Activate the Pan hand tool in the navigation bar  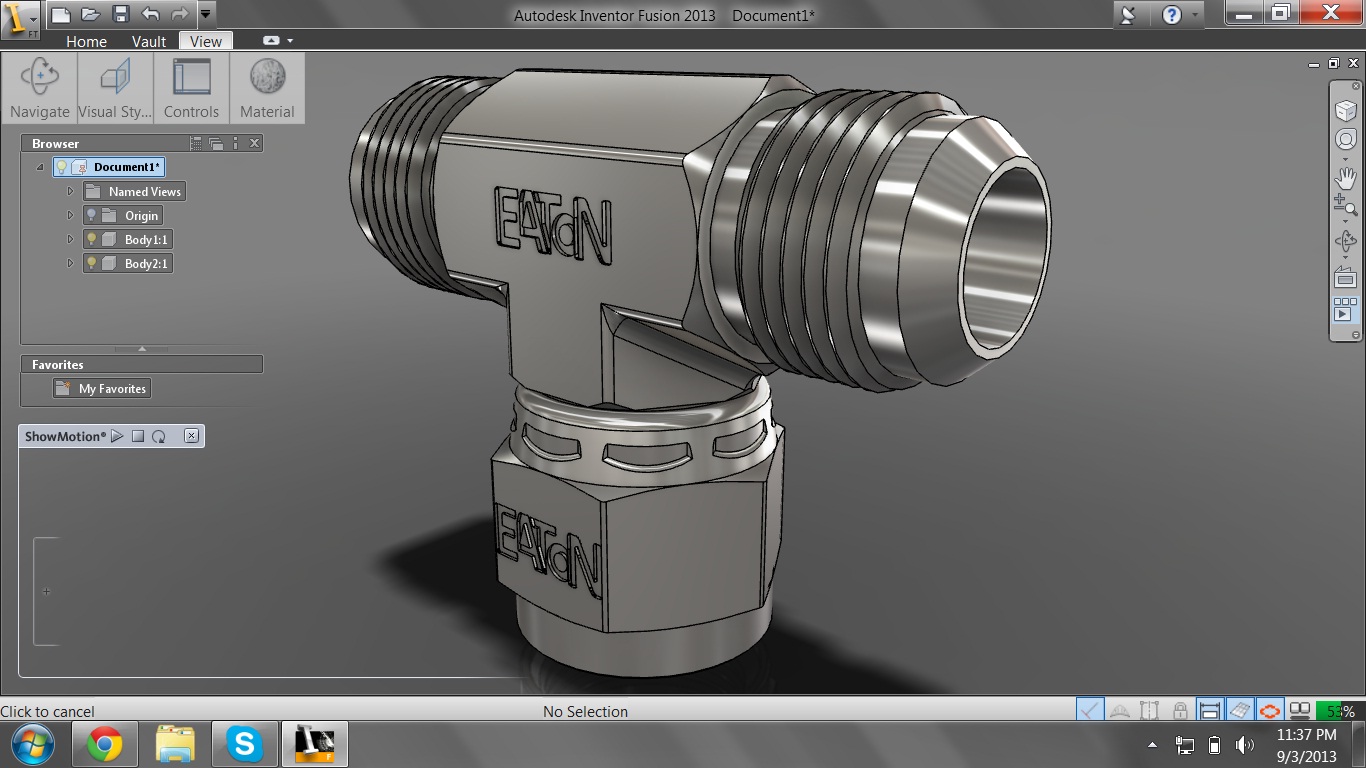point(1345,178)
